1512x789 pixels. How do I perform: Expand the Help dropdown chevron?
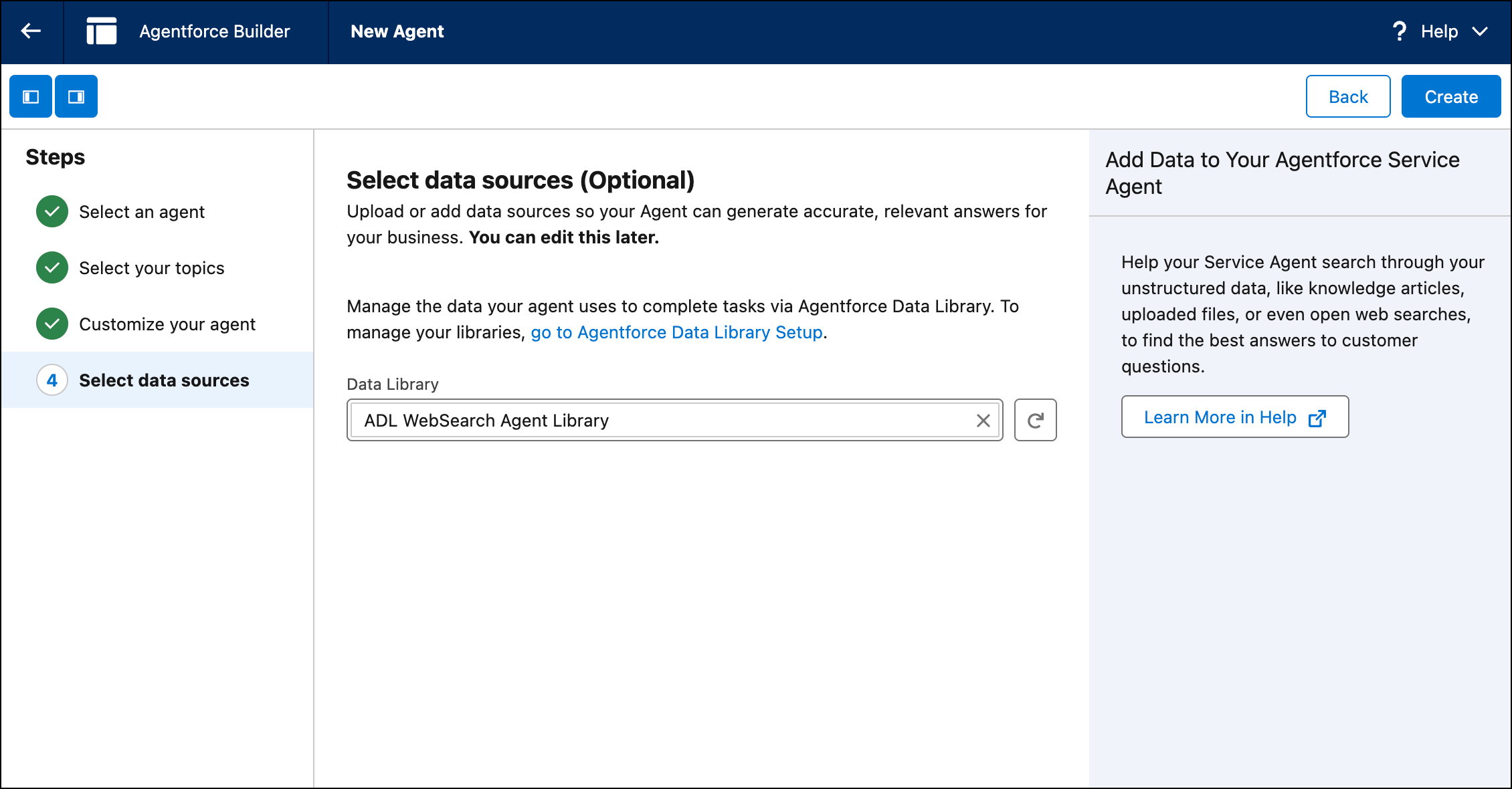(x=1480, y=31)
